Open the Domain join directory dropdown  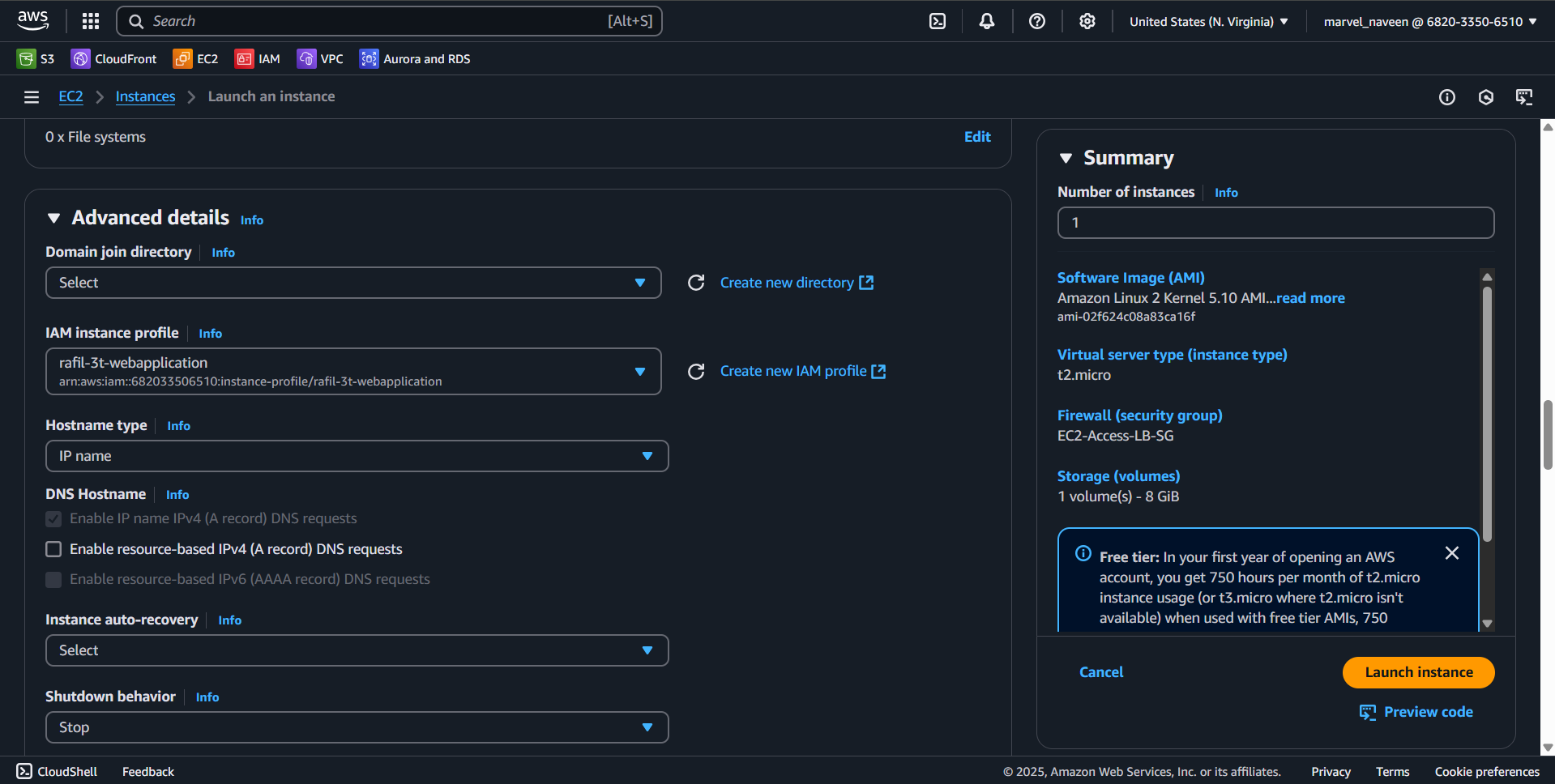click(353, 283)
